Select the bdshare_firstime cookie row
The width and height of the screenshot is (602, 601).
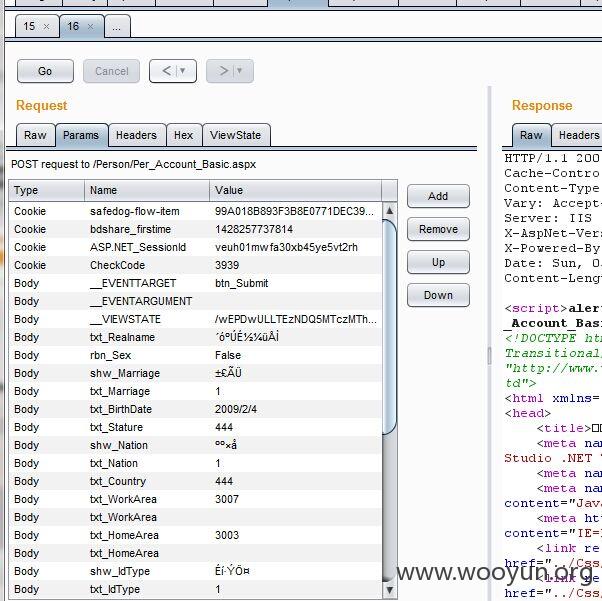click(x=195, y=229)
